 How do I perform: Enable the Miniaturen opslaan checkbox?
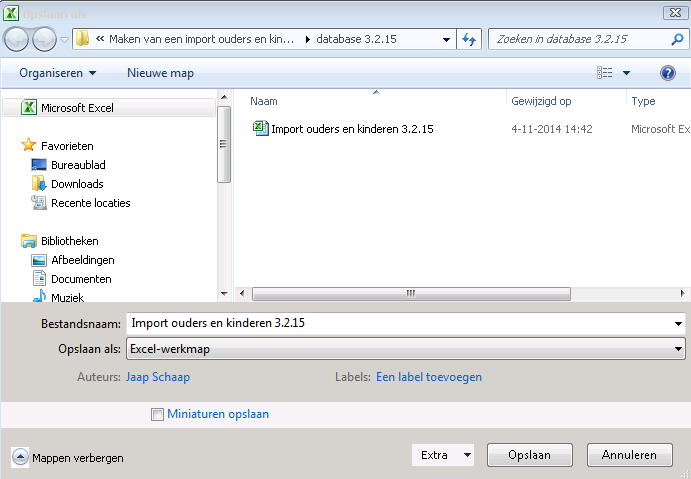click(x=157, y=414)
